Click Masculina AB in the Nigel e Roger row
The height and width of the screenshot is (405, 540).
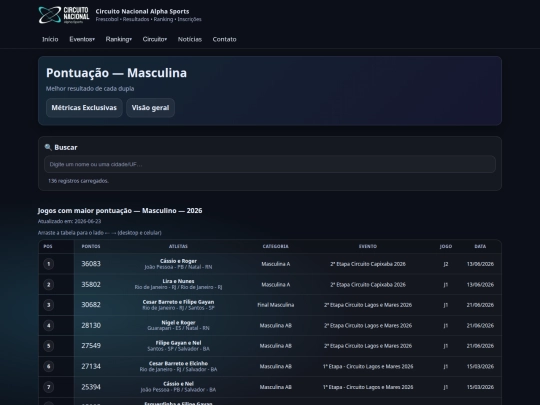click(x=276, y=325)
